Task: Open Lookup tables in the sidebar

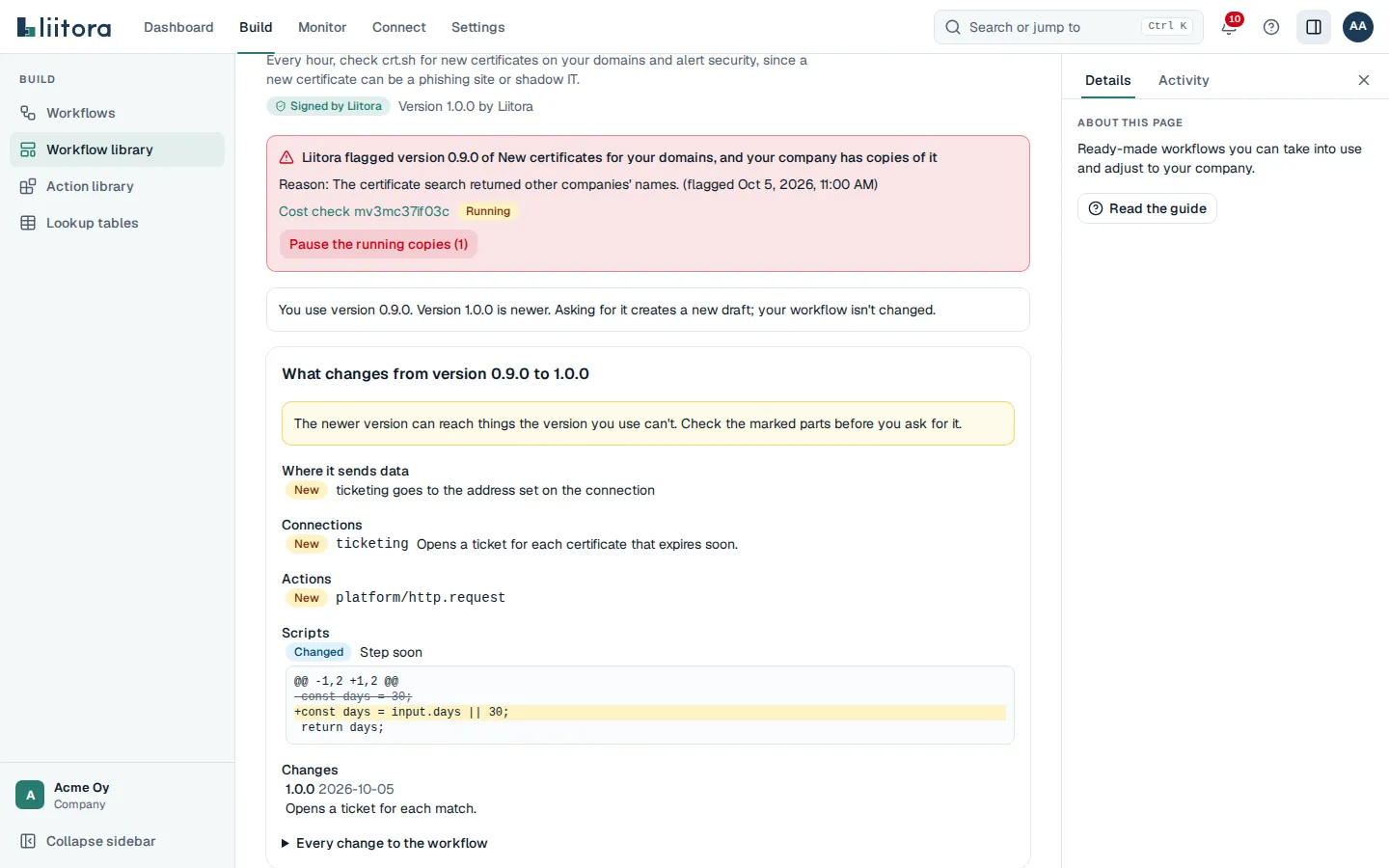Action: tap(117, 223)
